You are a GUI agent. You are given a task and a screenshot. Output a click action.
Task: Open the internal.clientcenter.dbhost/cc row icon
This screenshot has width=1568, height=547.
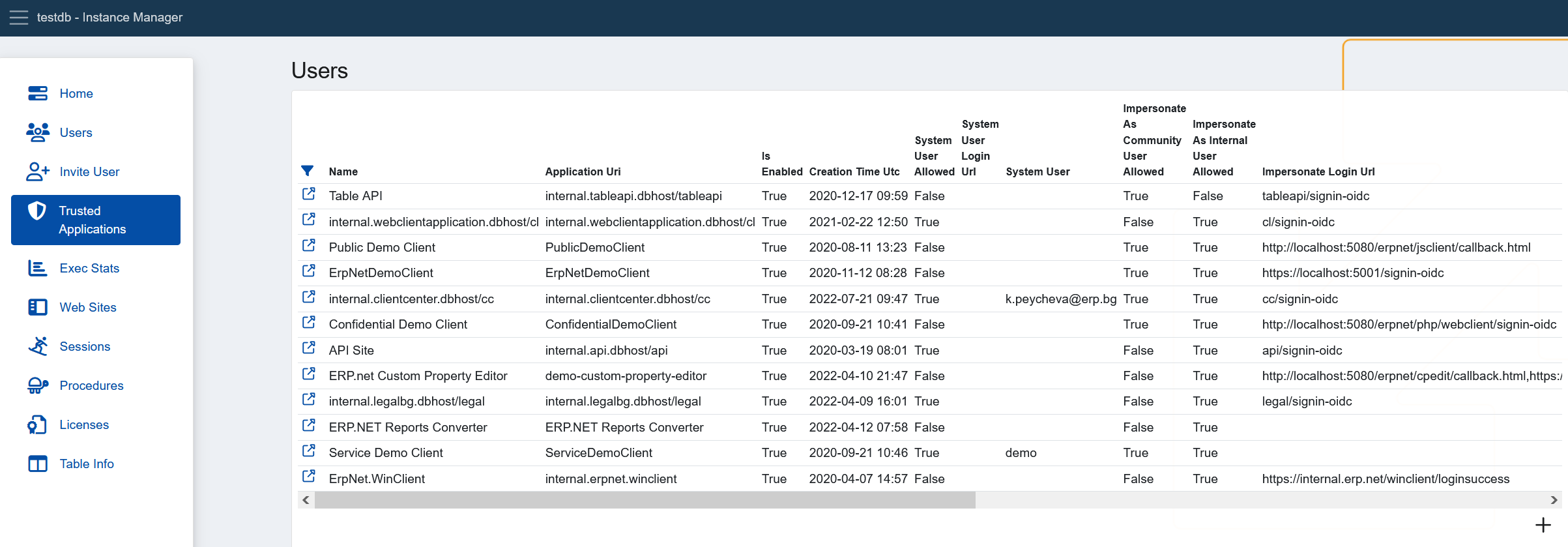[309, 297]
